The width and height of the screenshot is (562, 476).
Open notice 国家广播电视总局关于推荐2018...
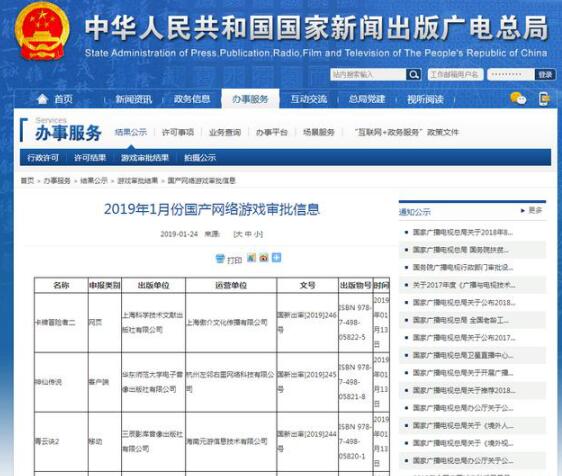(x=464, y=390)
